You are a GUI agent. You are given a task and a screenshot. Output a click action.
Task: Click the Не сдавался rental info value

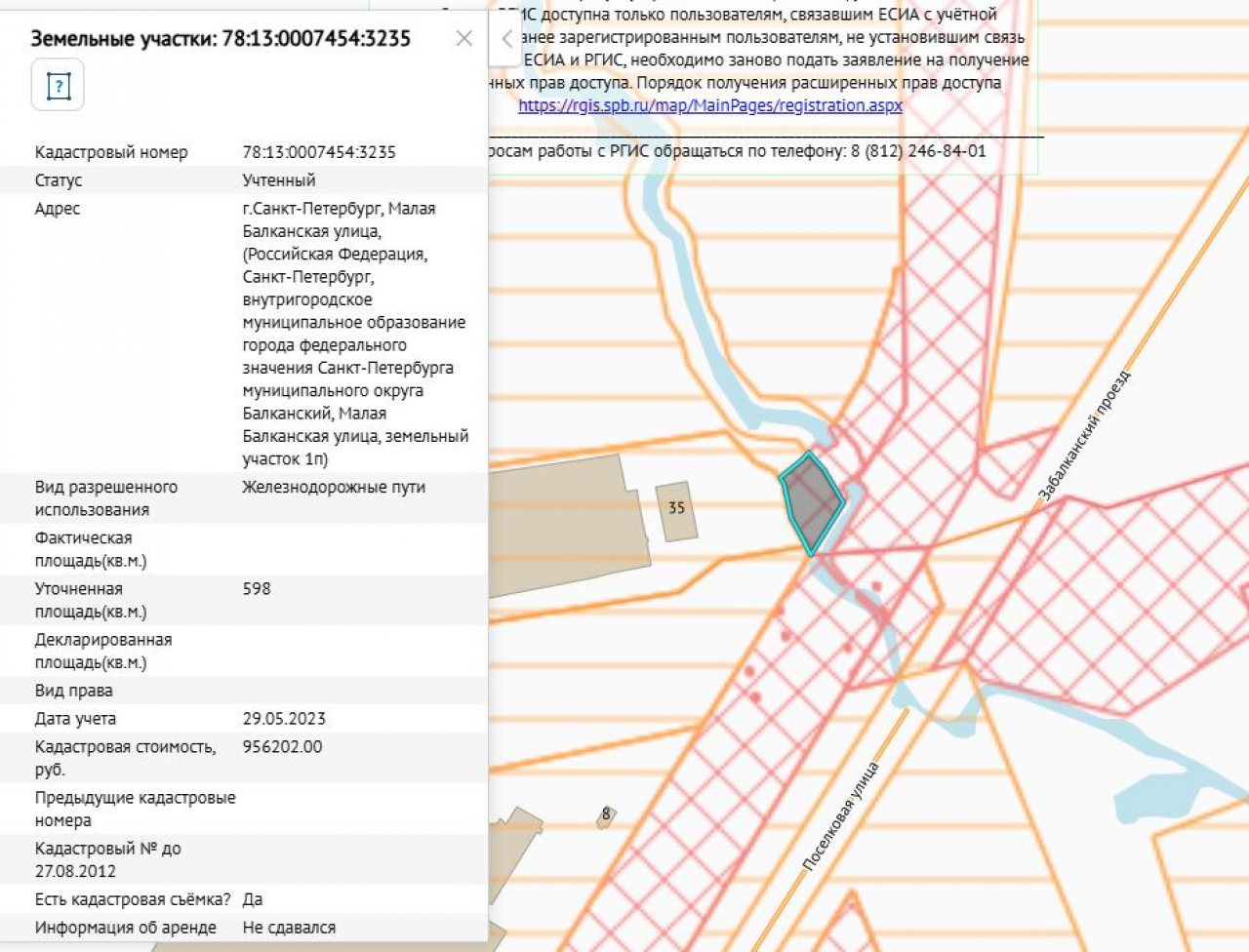click(x=289, y=928)
